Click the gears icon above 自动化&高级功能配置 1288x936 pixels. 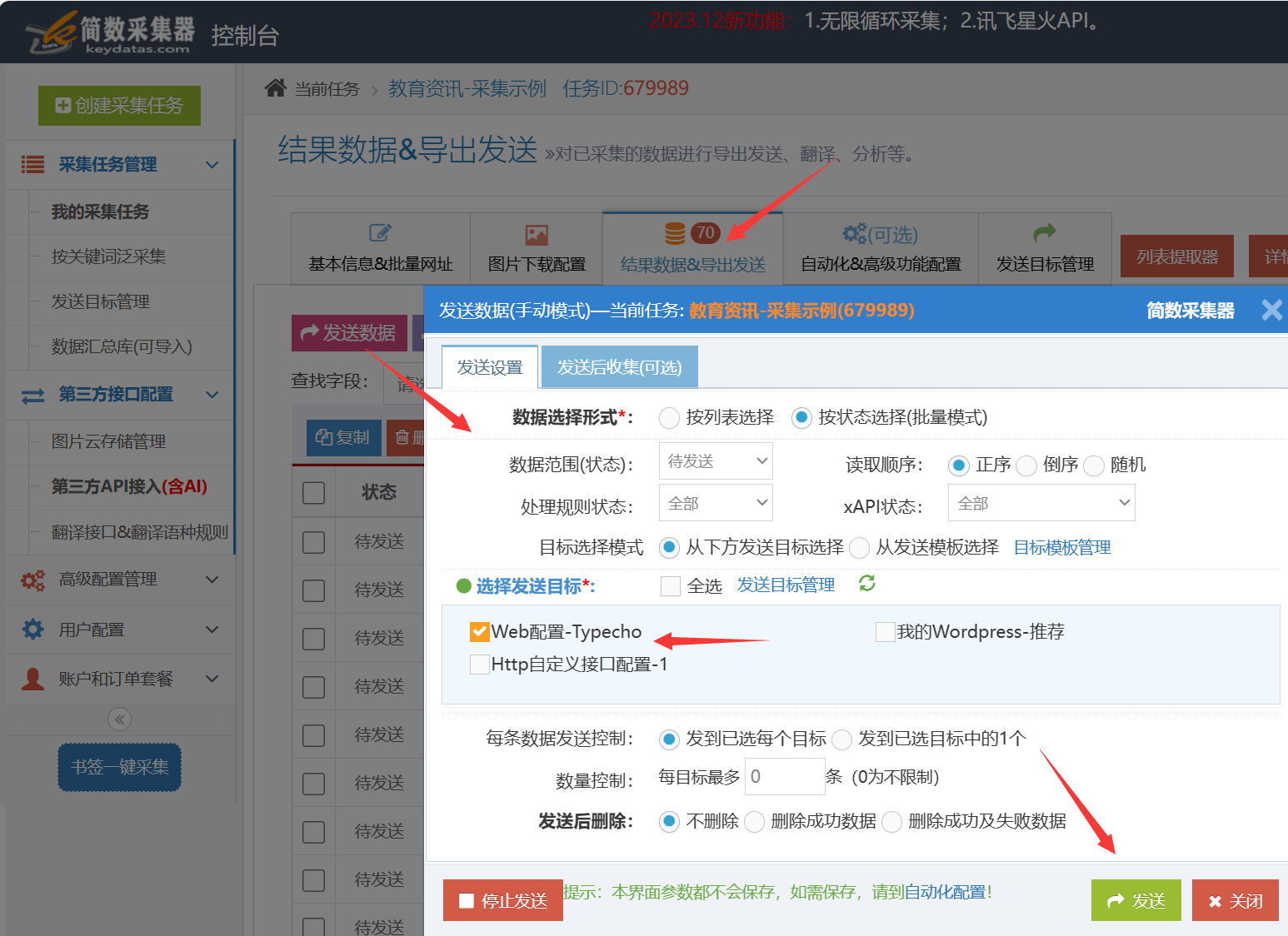pos(854,233)
